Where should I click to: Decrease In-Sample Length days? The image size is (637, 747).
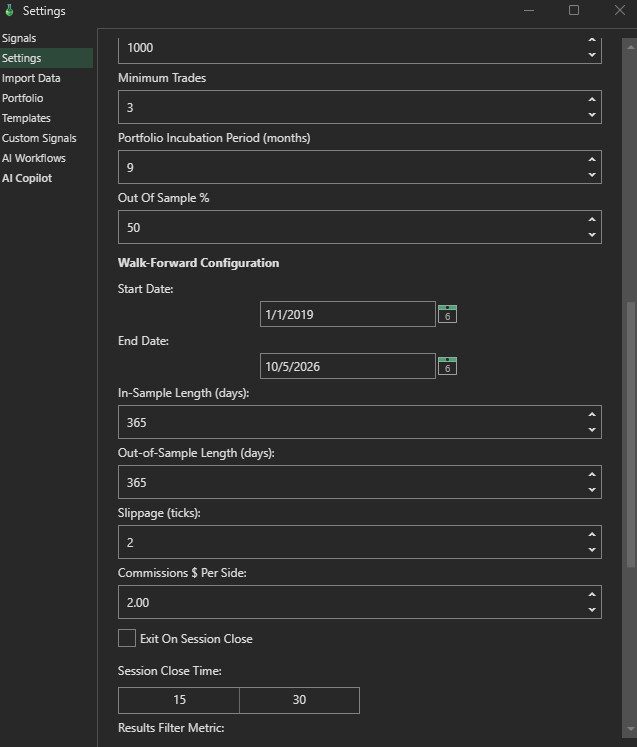pyautogui.click(x=592, y=430)
